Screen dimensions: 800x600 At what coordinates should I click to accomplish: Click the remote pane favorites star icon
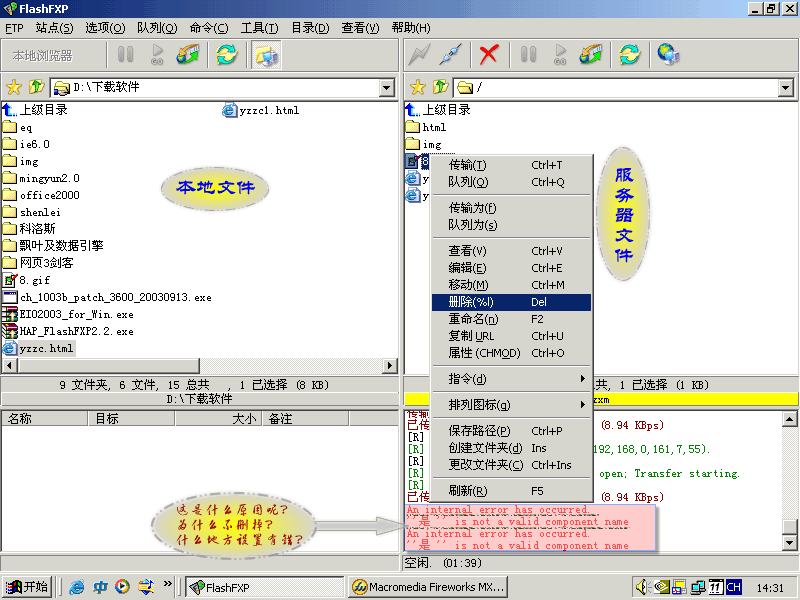pos(418,87)
